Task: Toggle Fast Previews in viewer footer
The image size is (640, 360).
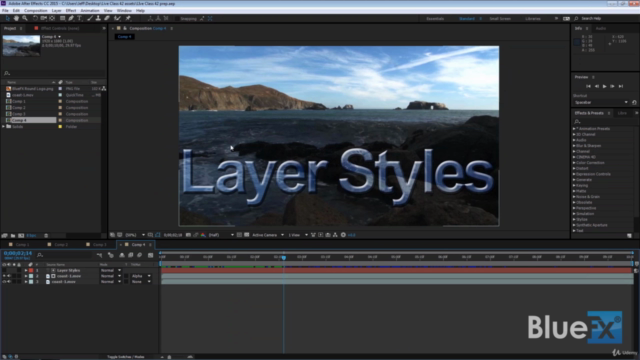Action: pos(321,235)
